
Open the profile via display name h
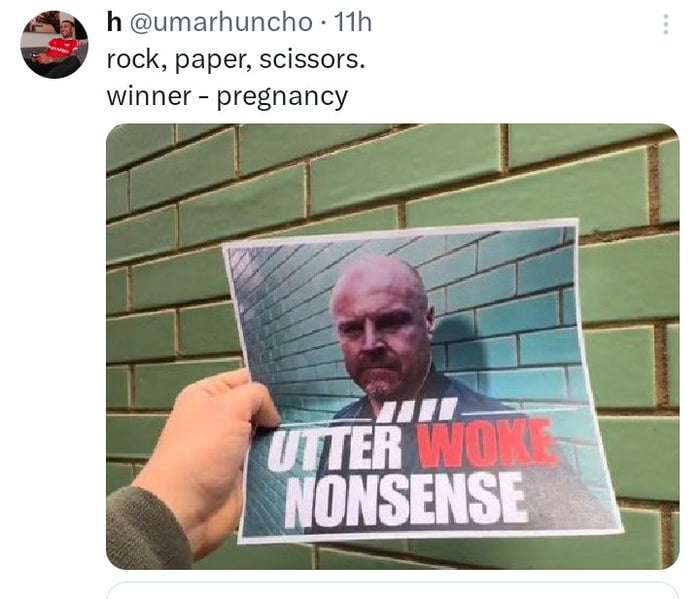pyautogui.click(x=114, y=22)
